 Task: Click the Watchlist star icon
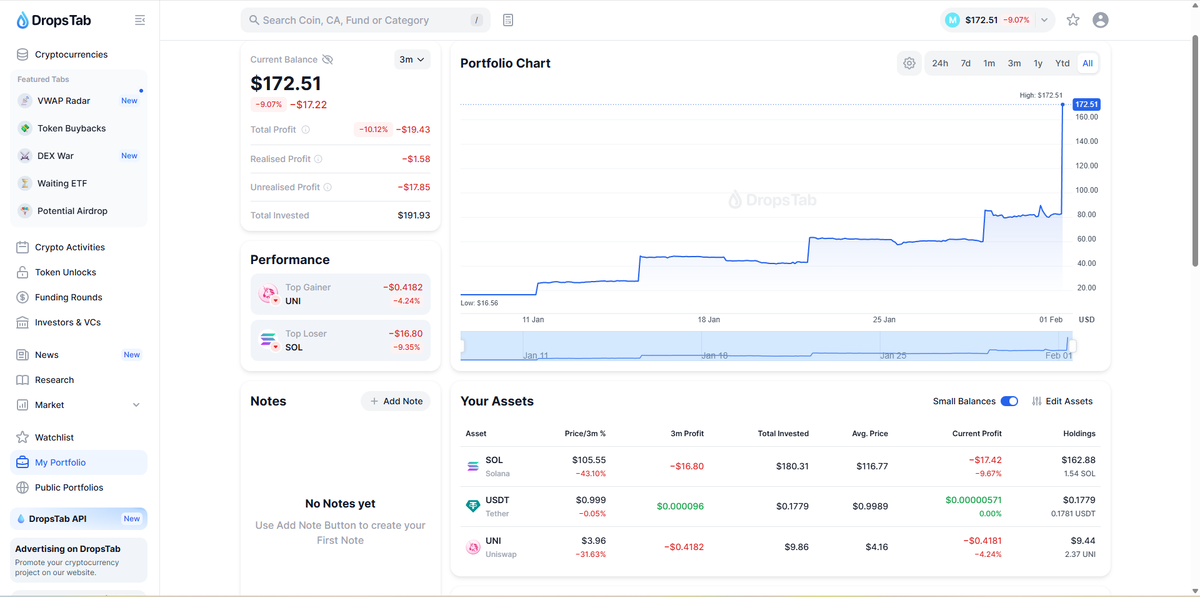click(x=22, y=437)
